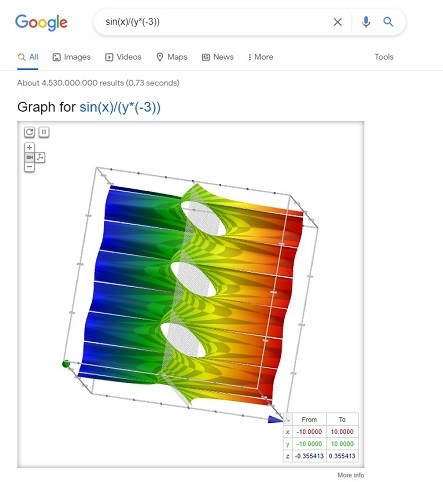
Task: Clear the search box with X
Action: (338, 22)
